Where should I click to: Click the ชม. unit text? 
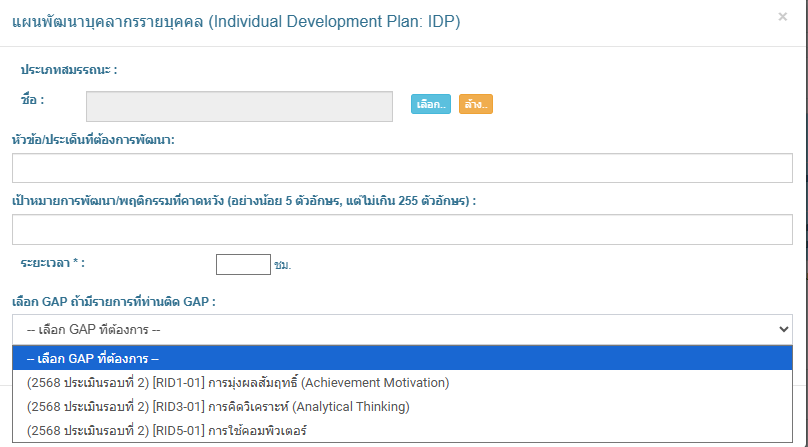coord(283,266)
